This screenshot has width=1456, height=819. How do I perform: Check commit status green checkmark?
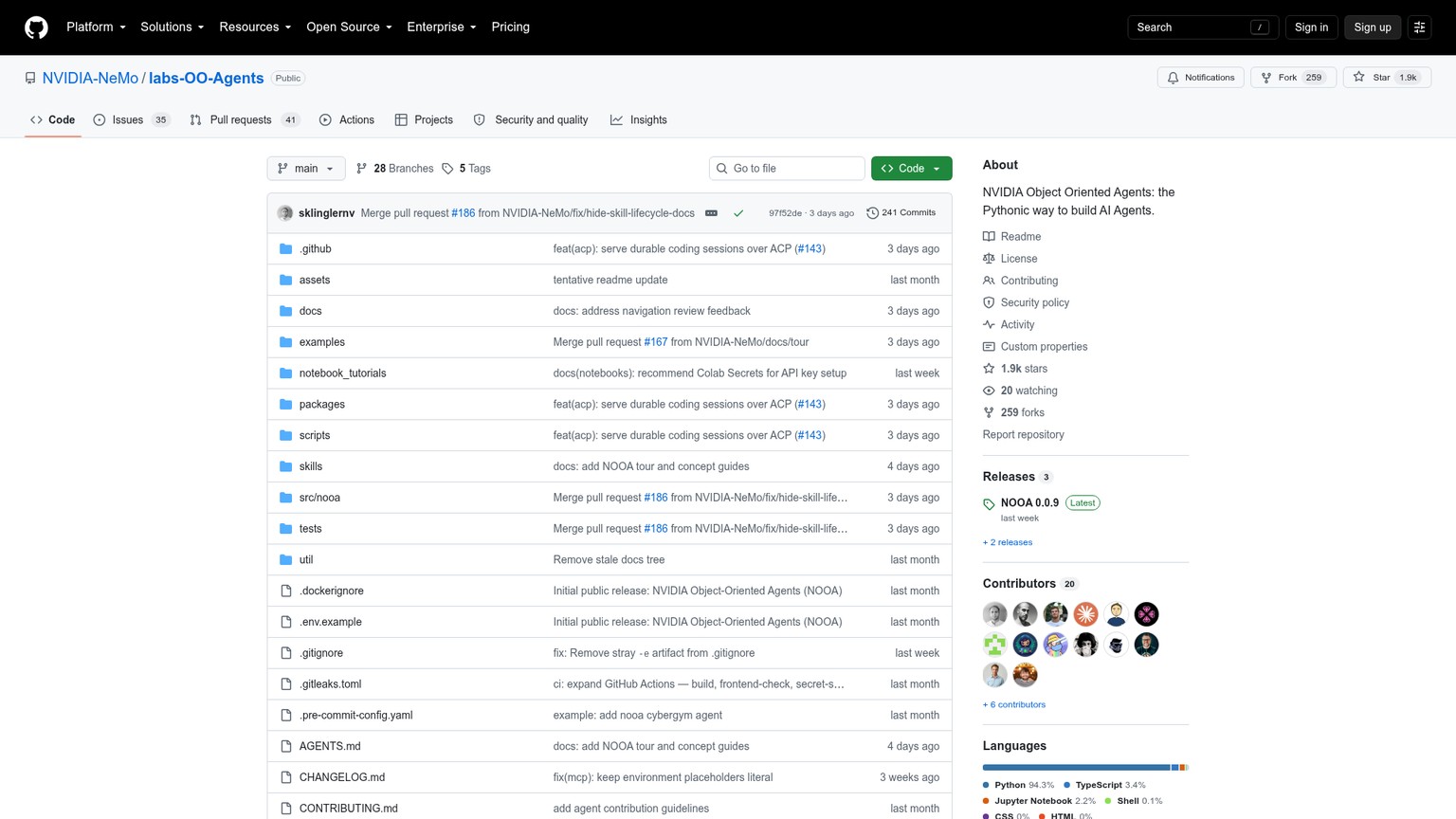(x=738, y=213)
